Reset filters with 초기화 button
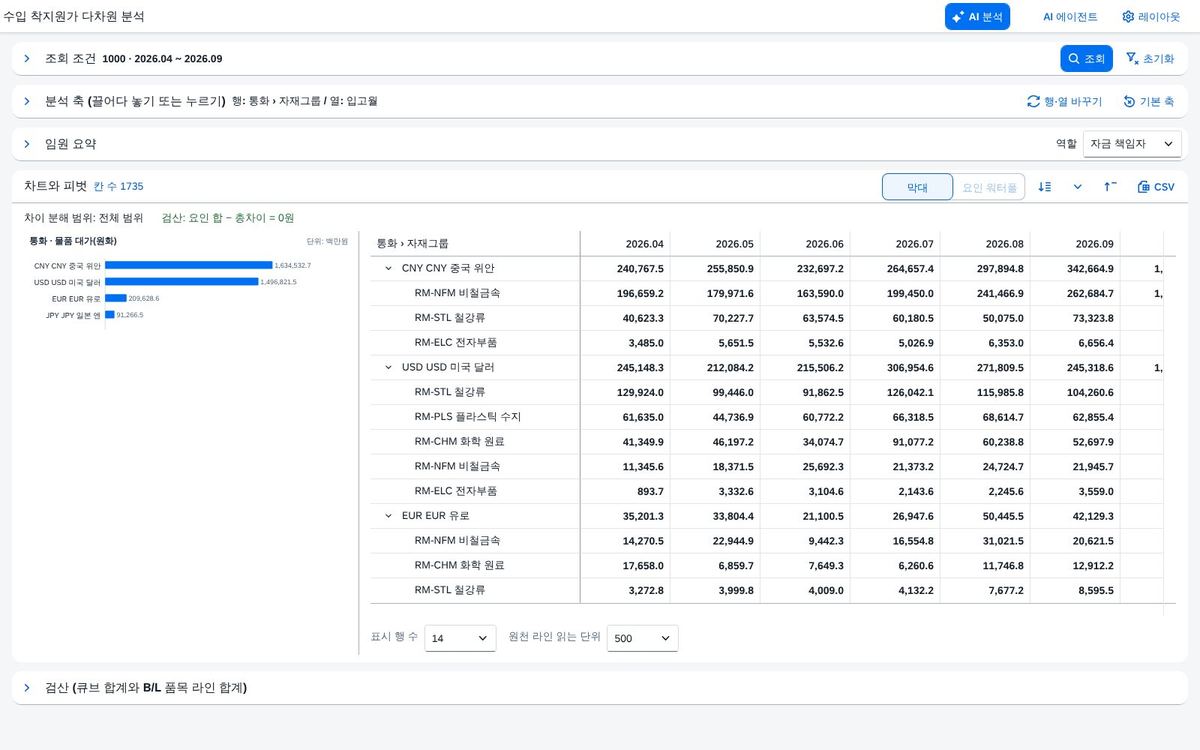Screen dimensions: 1200x750 1150,59
